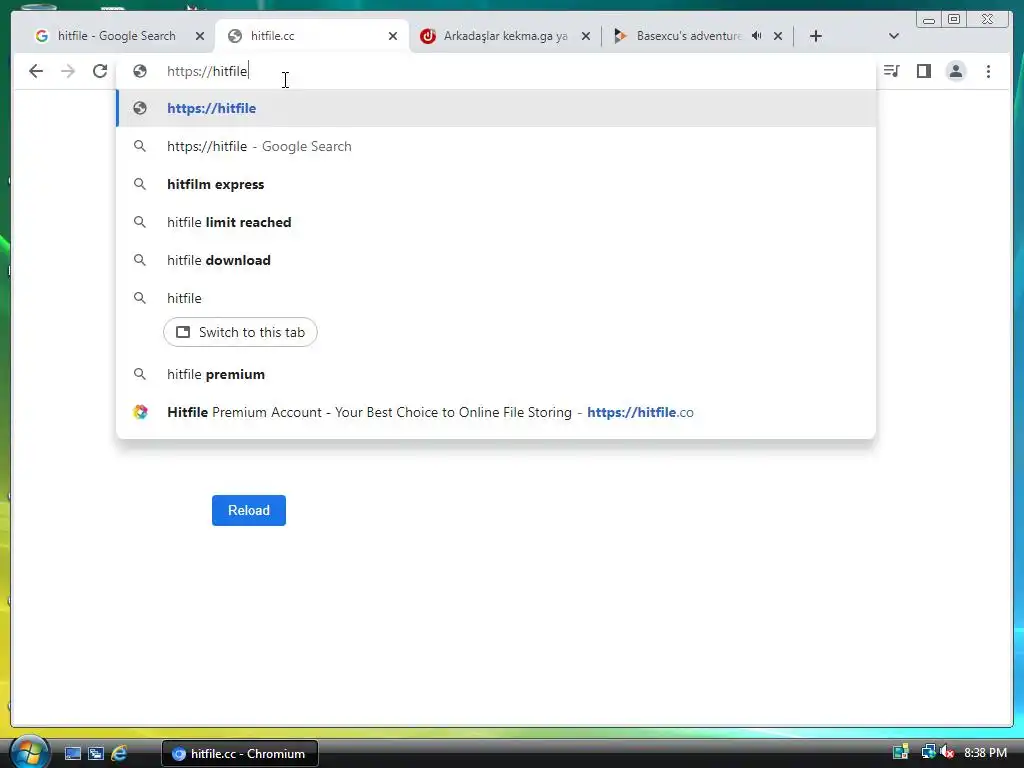Click the address bar with https://hitfile
The height and width of the screenshot is (768, 1024).
tap(496, 71)
